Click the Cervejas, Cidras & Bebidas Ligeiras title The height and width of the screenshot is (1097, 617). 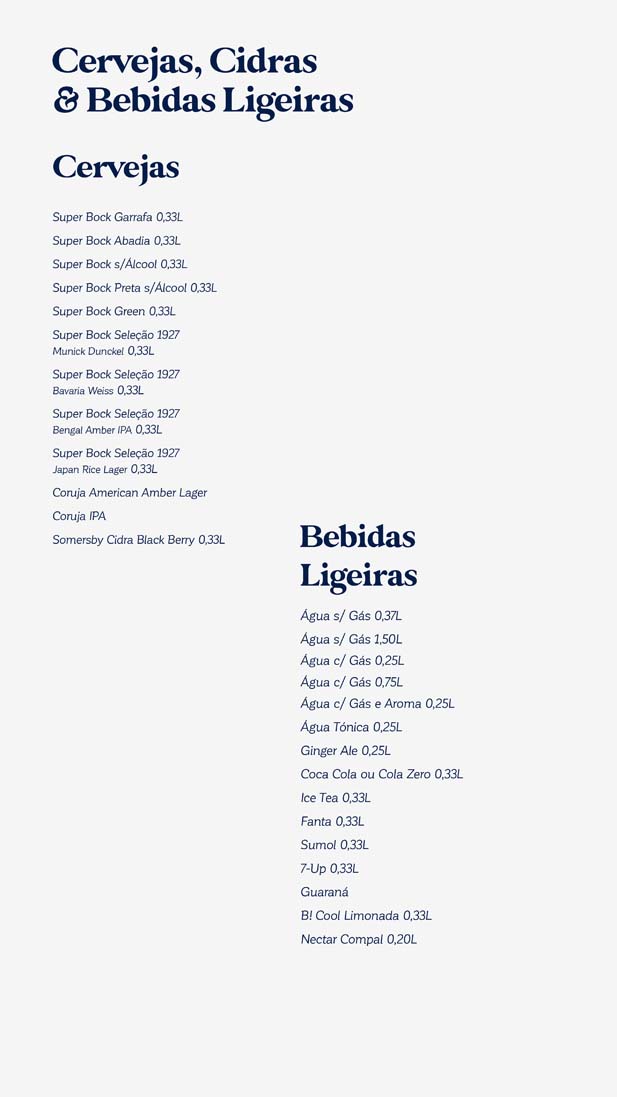click(x=202, y=81)
